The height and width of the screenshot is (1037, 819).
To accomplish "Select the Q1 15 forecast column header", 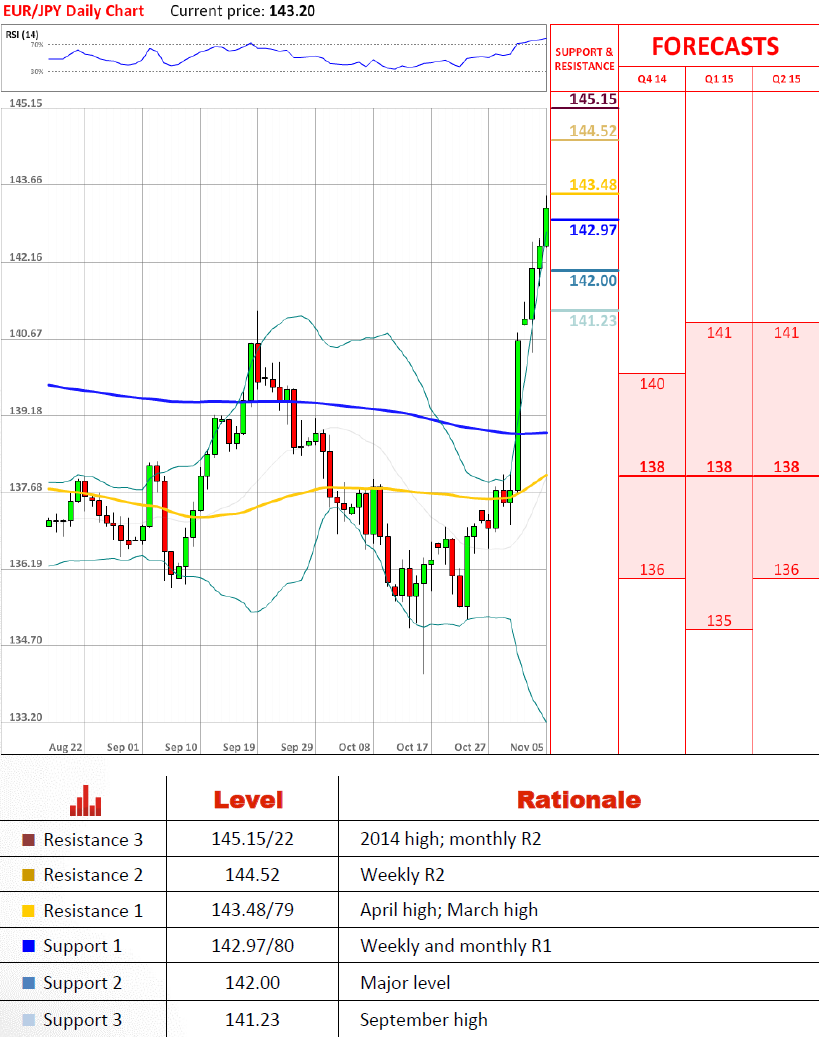I will 718,79.
